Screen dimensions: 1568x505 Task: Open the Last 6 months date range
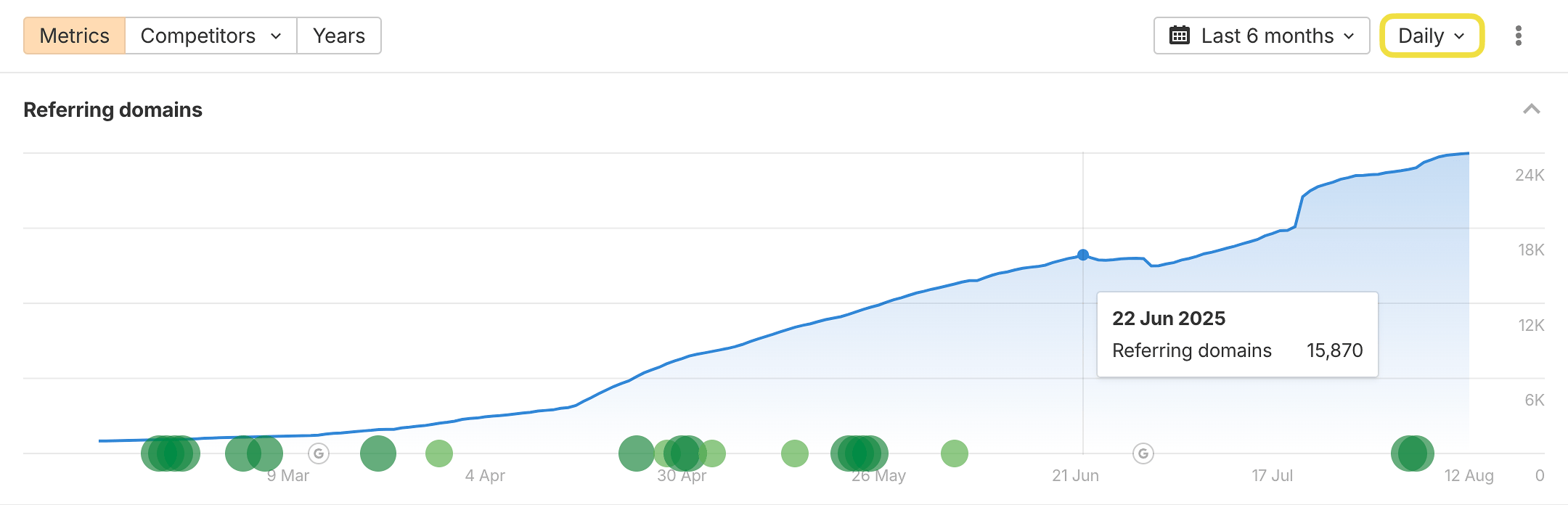(1262, 36)
